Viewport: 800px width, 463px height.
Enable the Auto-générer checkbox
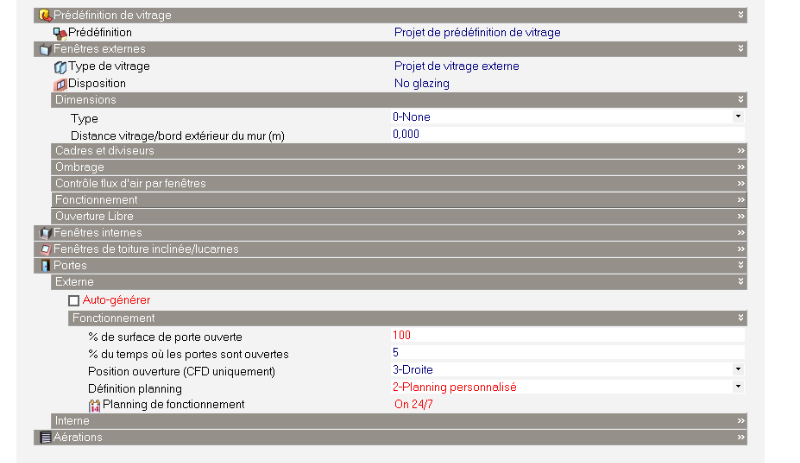73,300
